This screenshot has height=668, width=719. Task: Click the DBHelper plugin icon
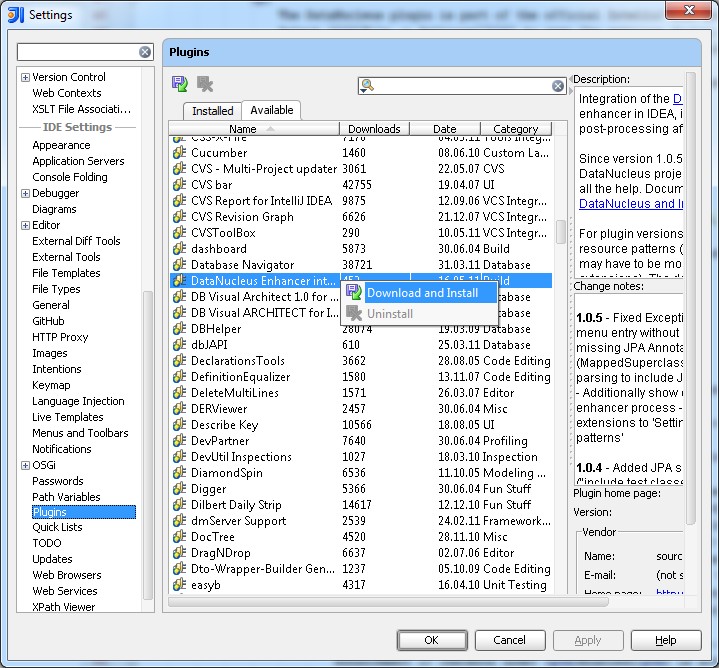(179, 328)
